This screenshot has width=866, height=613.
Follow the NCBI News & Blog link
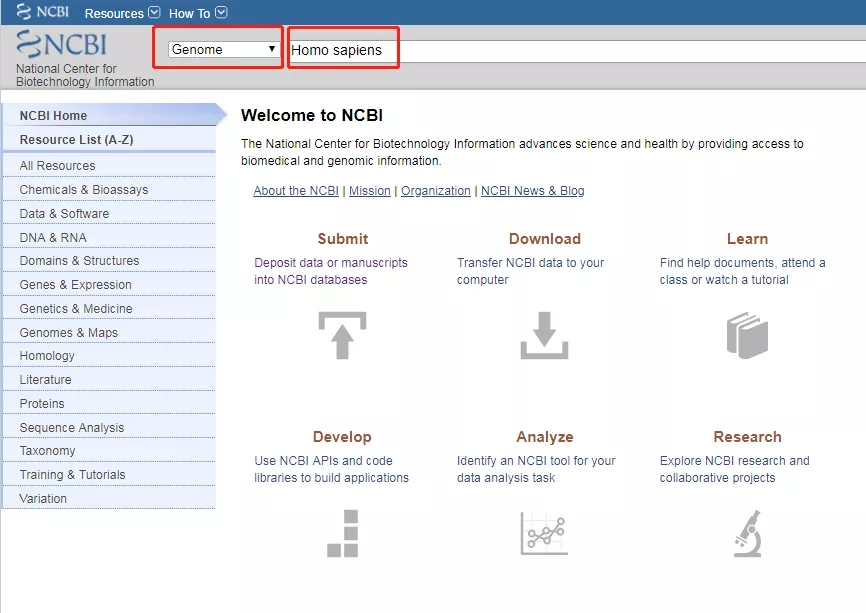[x=532, y=191]
